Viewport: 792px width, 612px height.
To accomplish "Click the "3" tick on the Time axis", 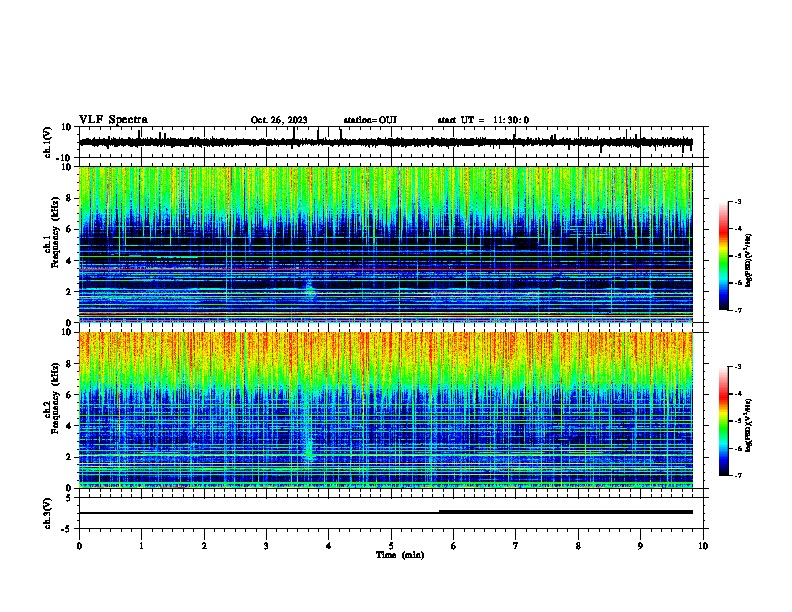I will pos(266,546).
